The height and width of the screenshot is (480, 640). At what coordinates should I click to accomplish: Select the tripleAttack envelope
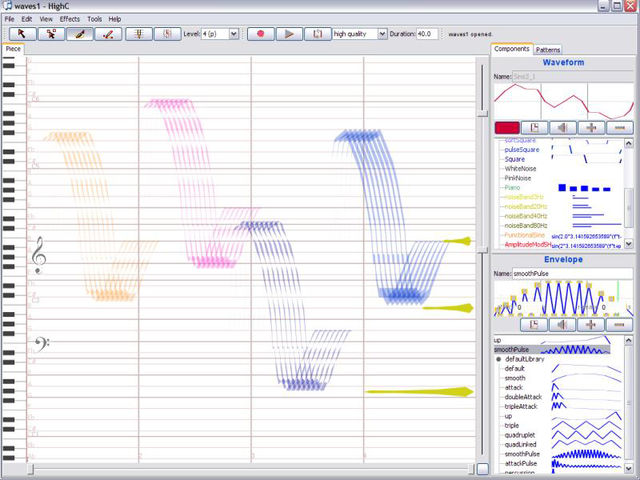click(521, 407)
